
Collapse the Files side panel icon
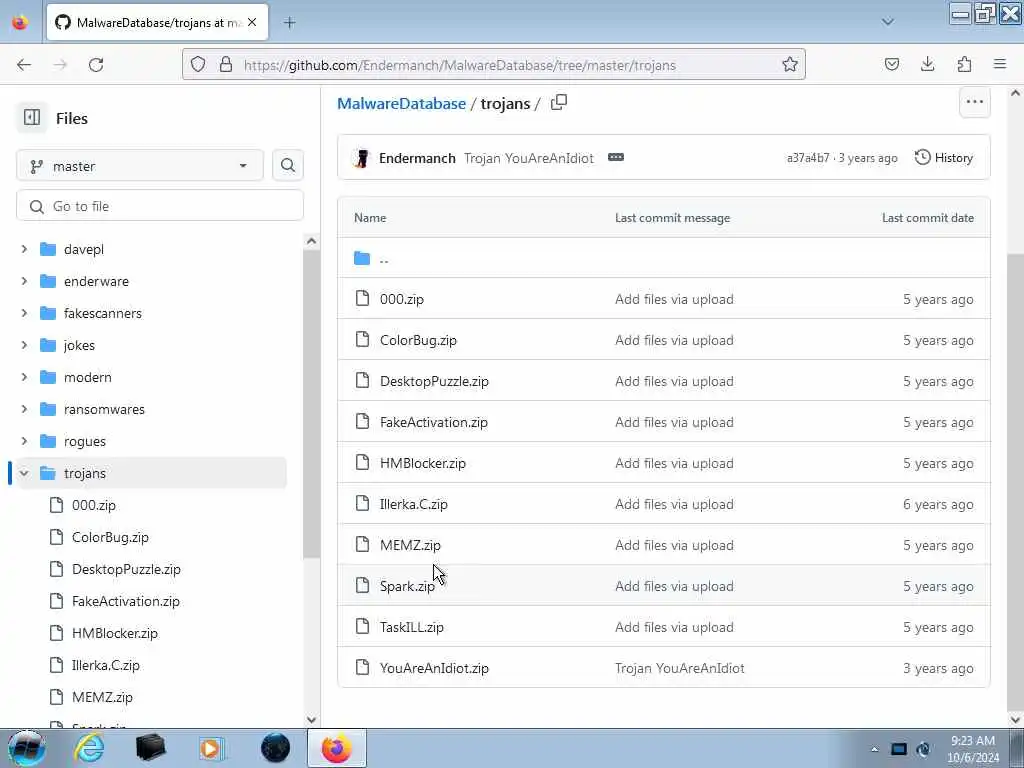(31, 118)
